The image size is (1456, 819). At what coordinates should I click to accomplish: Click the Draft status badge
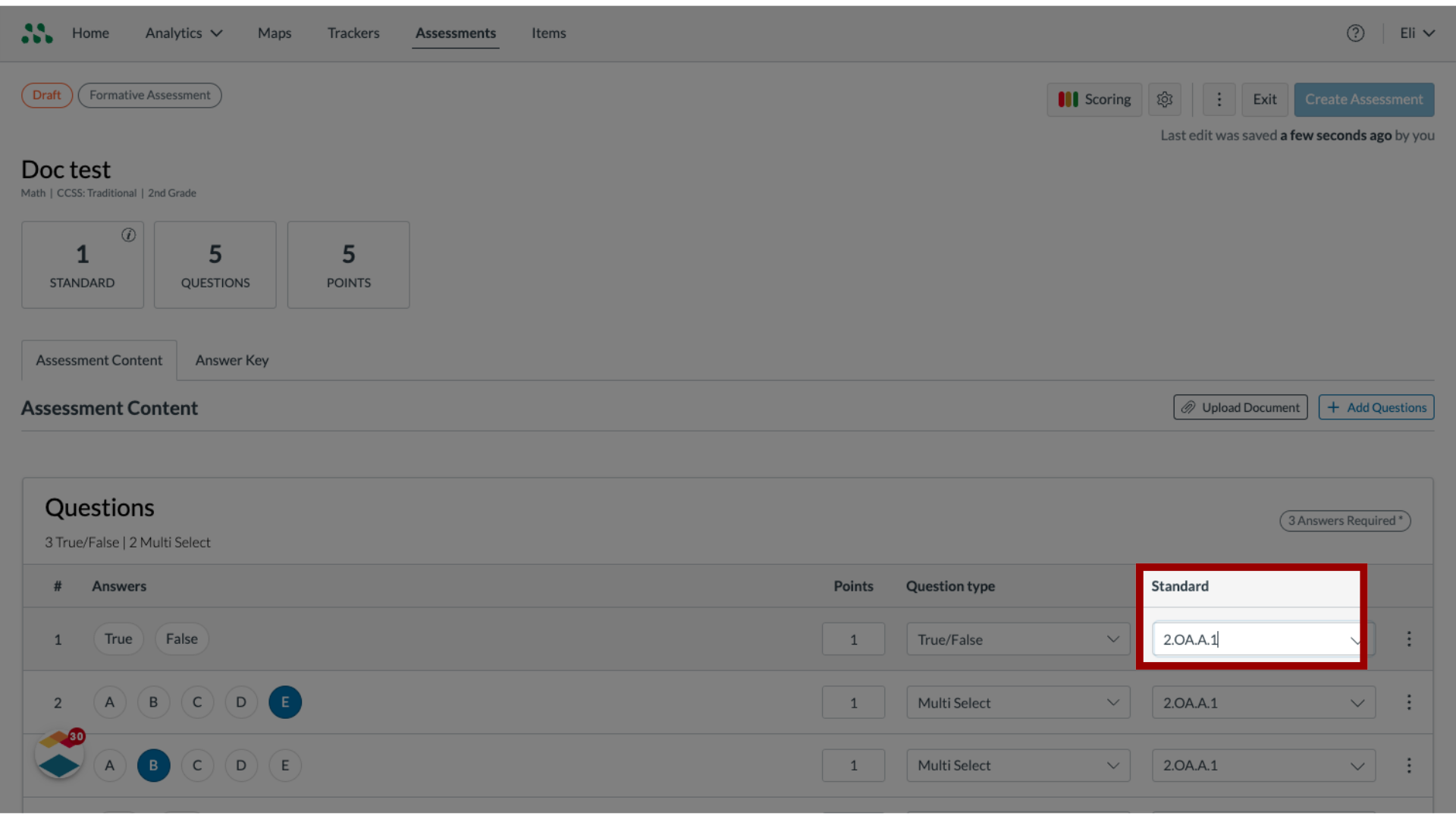click(47, 96)
